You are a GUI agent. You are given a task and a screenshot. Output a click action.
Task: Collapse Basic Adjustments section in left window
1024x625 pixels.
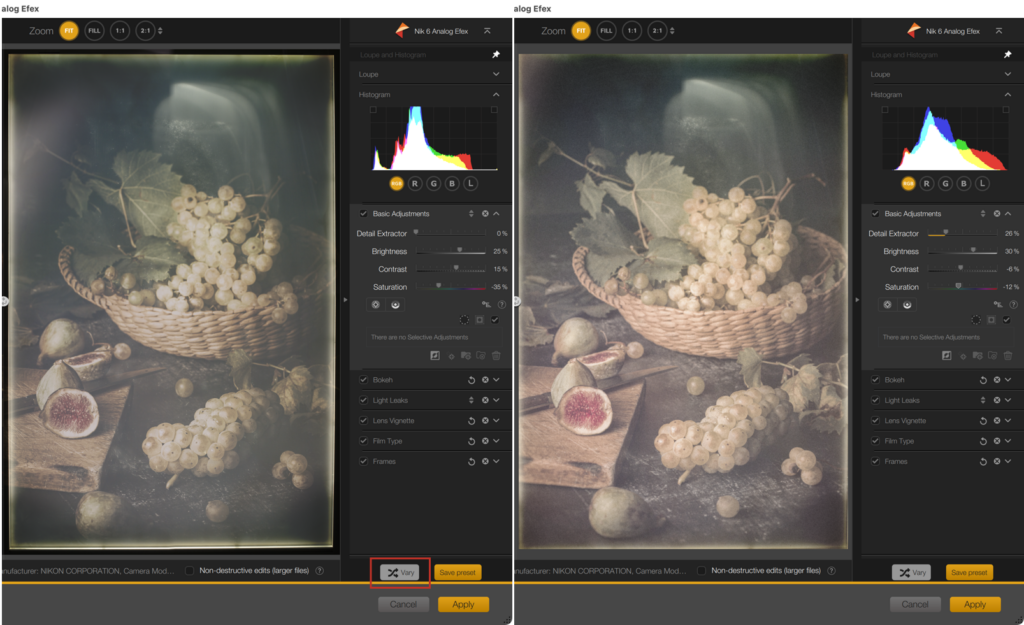pyautogui.click(x=496, y=214)
